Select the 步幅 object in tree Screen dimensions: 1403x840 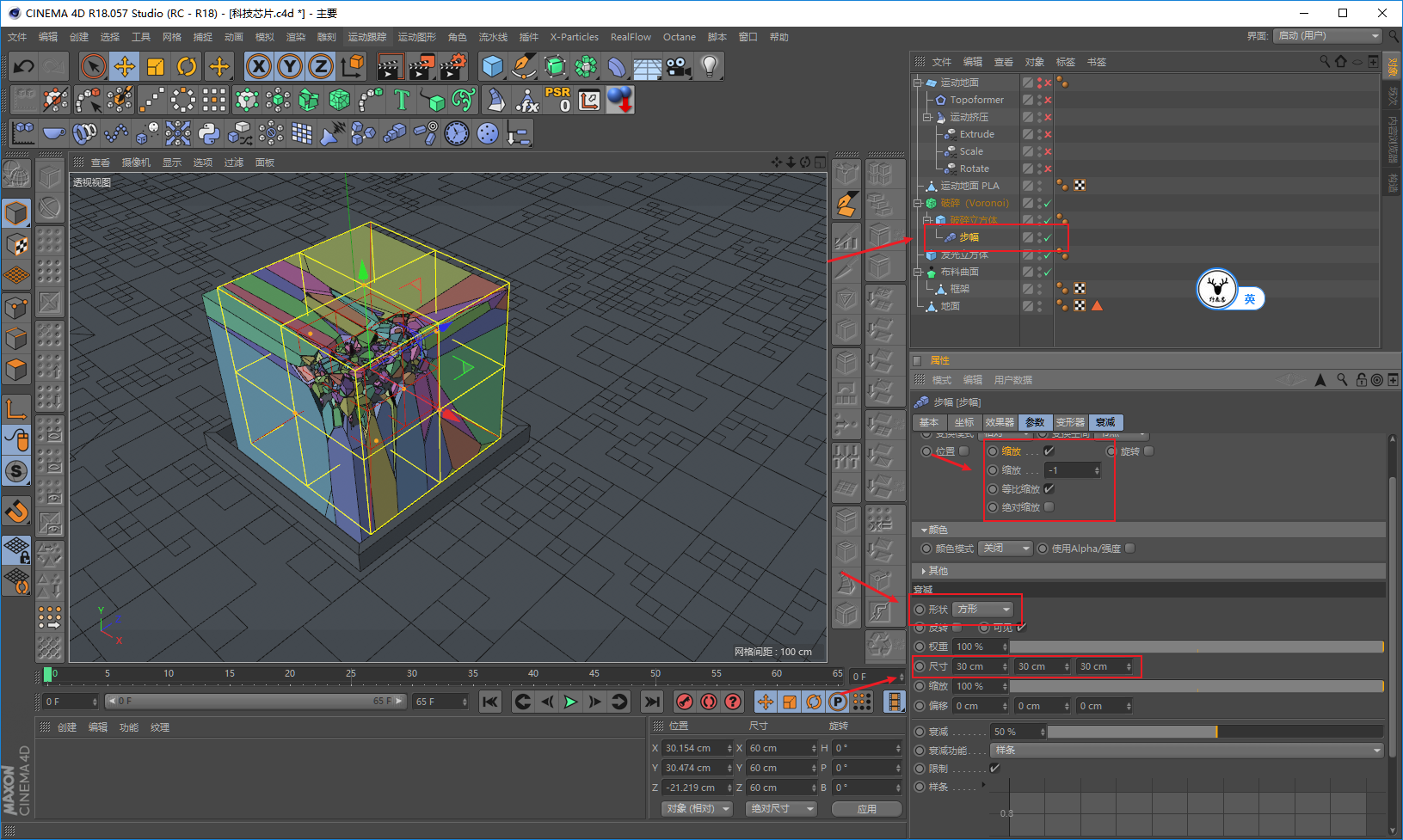pos(969,237)
